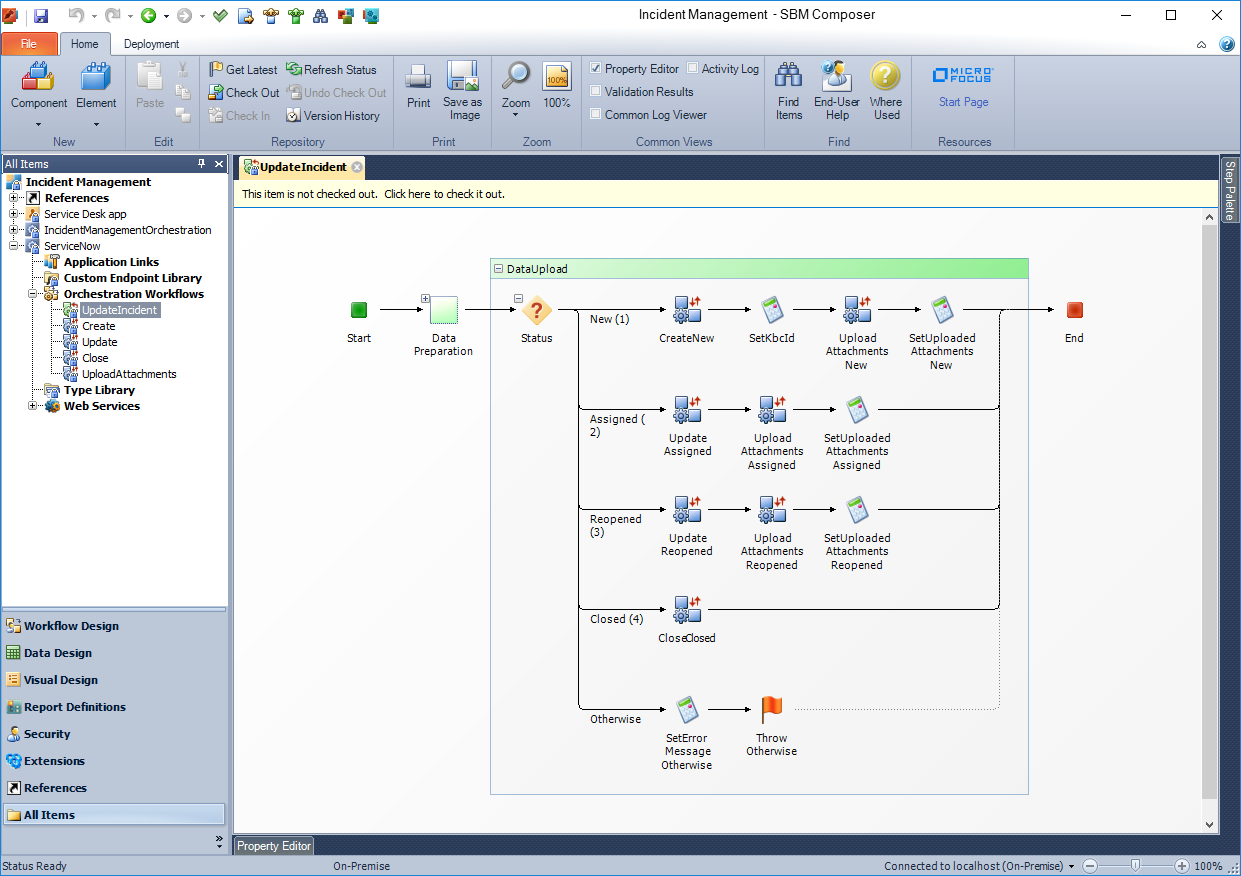
Task: Open Version History
Action: point(333,116)
